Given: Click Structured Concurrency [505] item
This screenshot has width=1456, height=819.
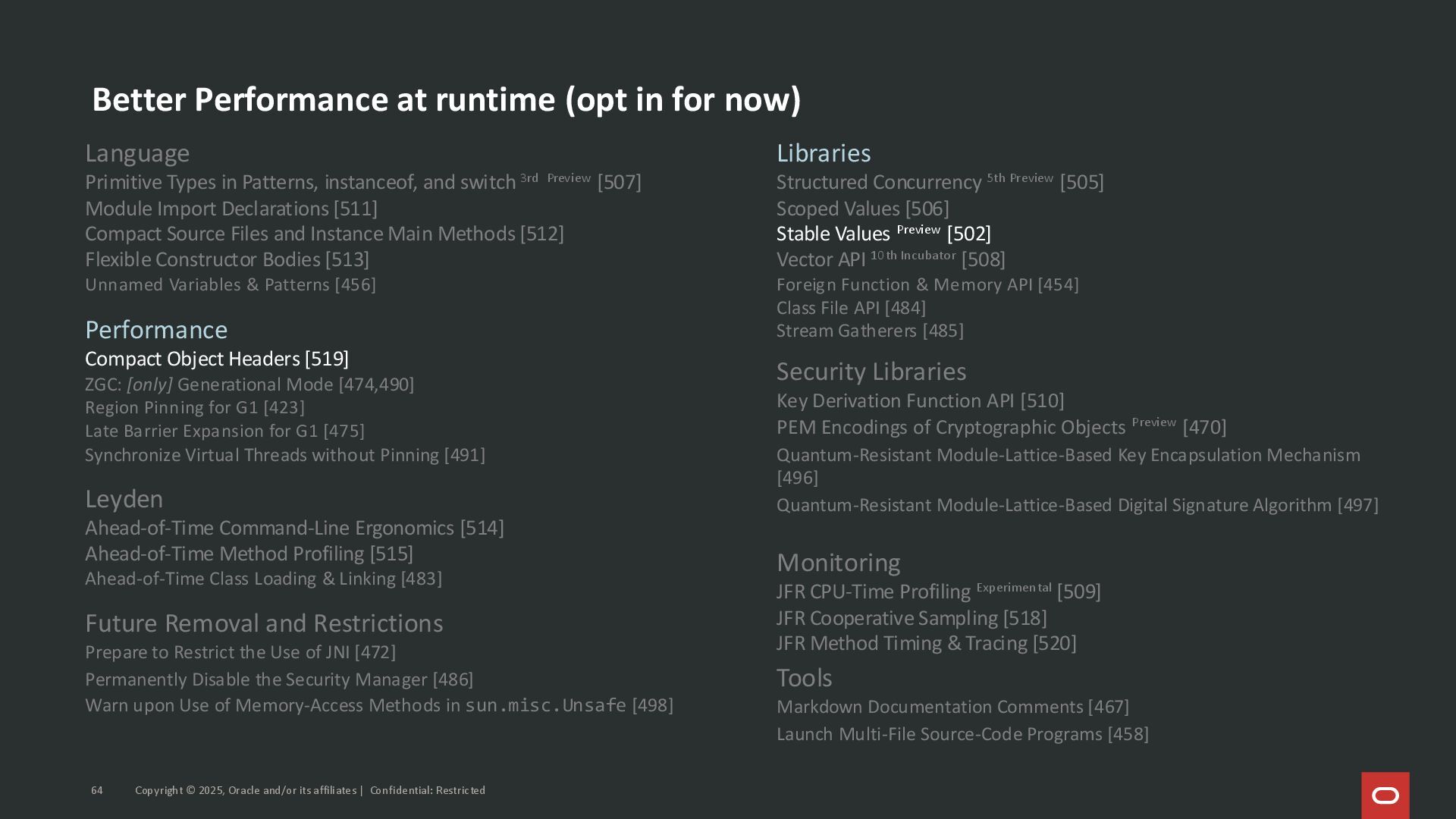Looking at the screenshot, I should click(x=939, y=182).
